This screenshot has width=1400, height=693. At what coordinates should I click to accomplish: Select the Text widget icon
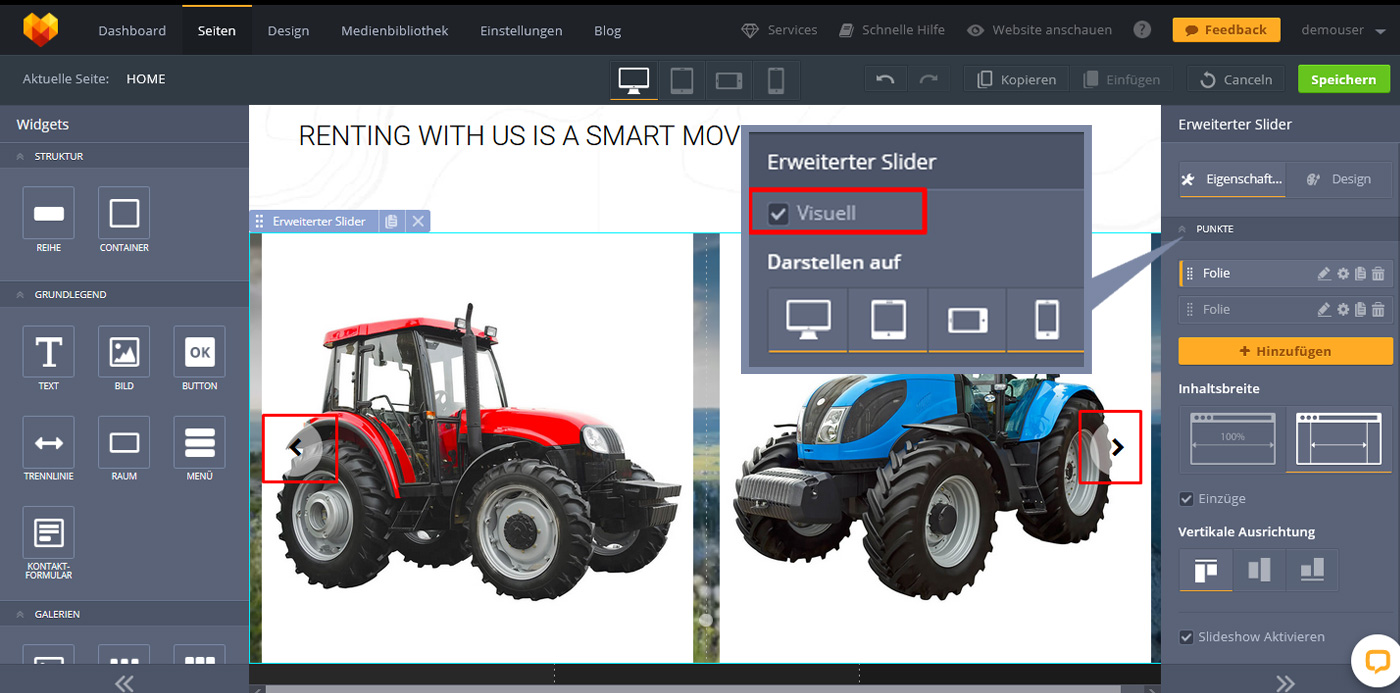(x=48, y=353)
